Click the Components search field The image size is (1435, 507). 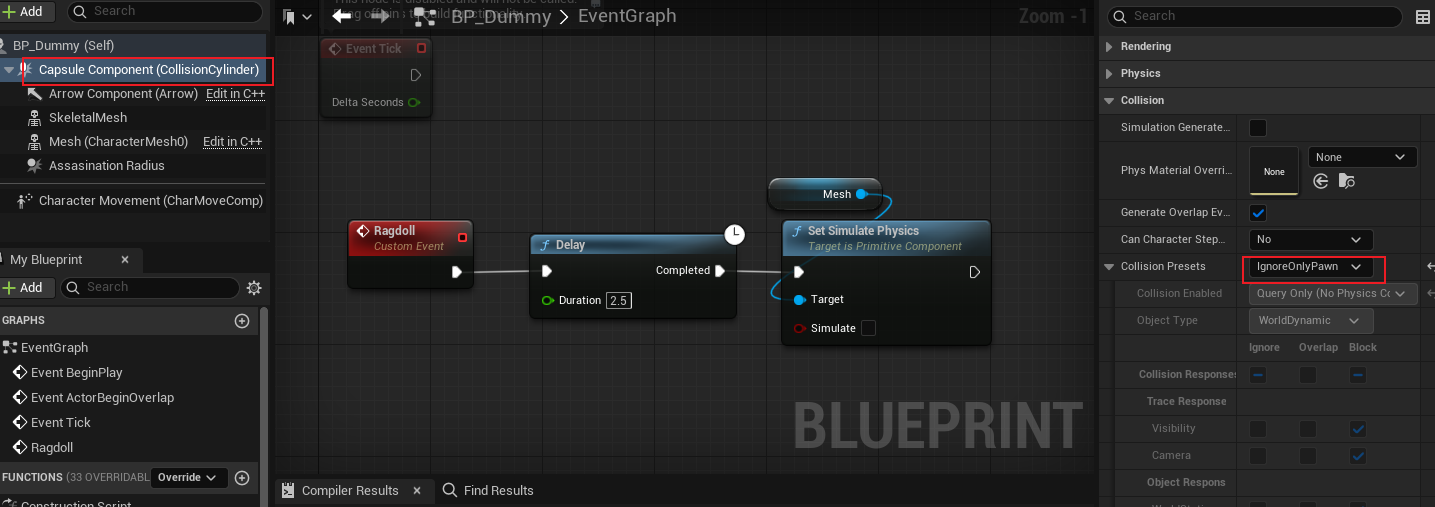pos(165,11)
